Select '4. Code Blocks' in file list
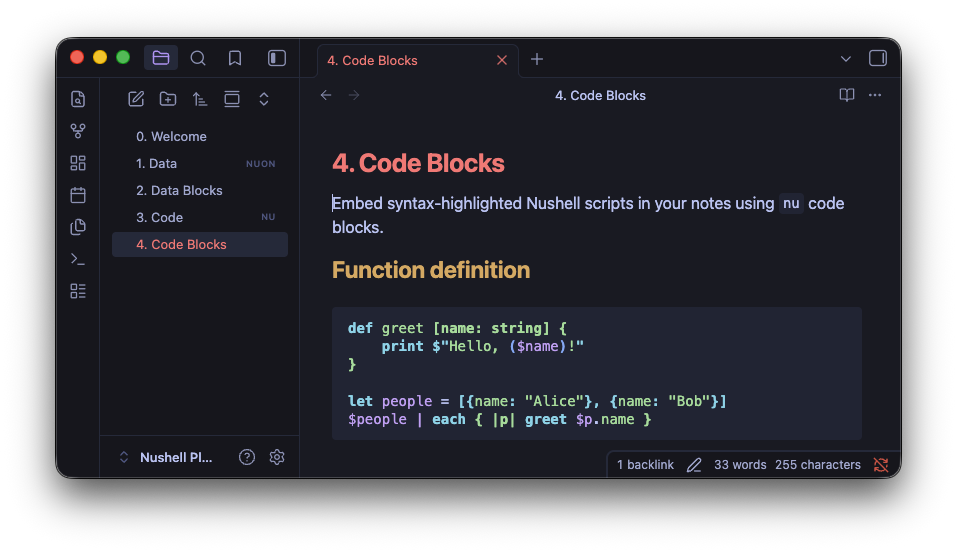Image resolution: width=957 pixels, height=552 pixels. 200,244
